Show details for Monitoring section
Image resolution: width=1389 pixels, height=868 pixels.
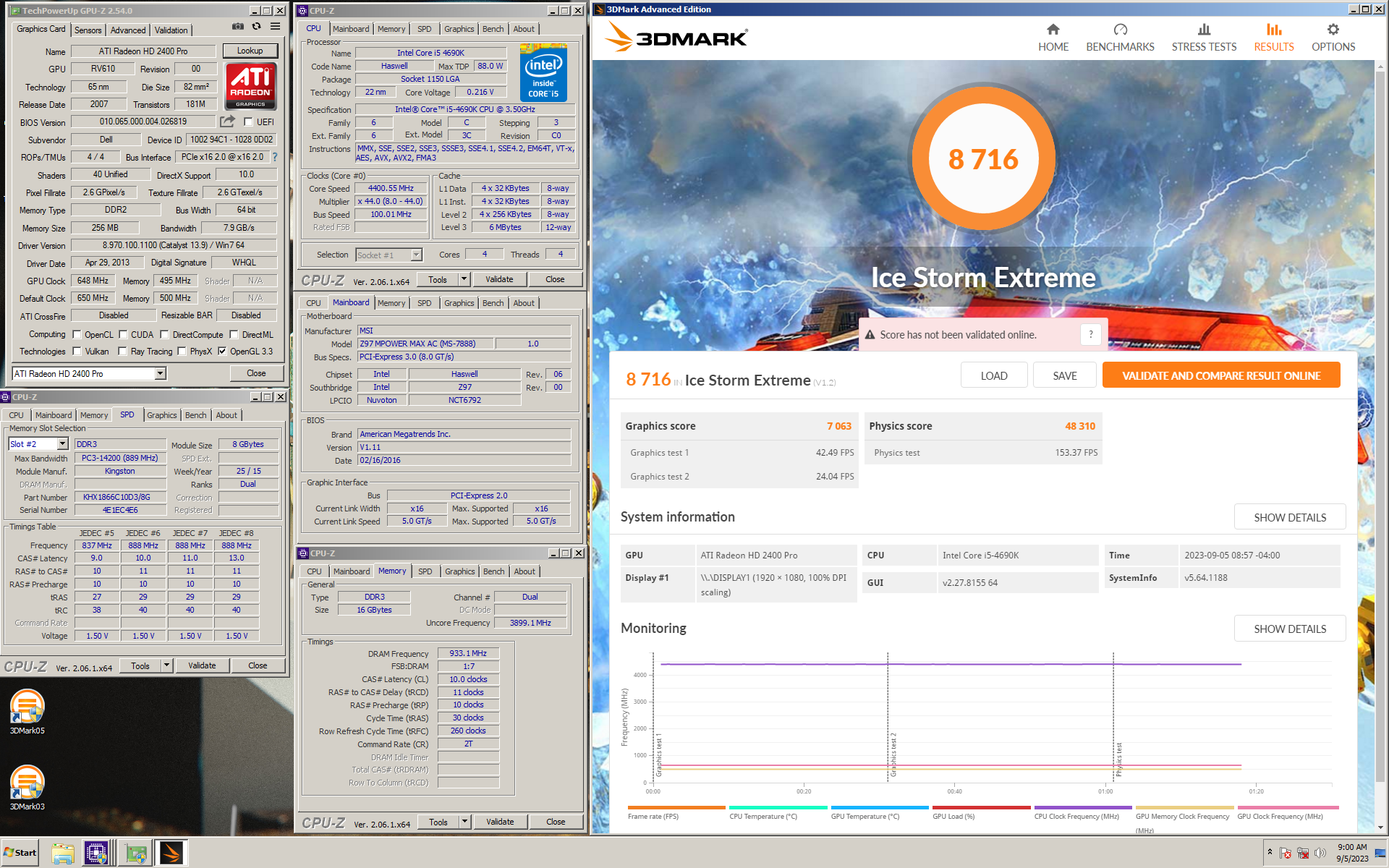point(1290,629)
